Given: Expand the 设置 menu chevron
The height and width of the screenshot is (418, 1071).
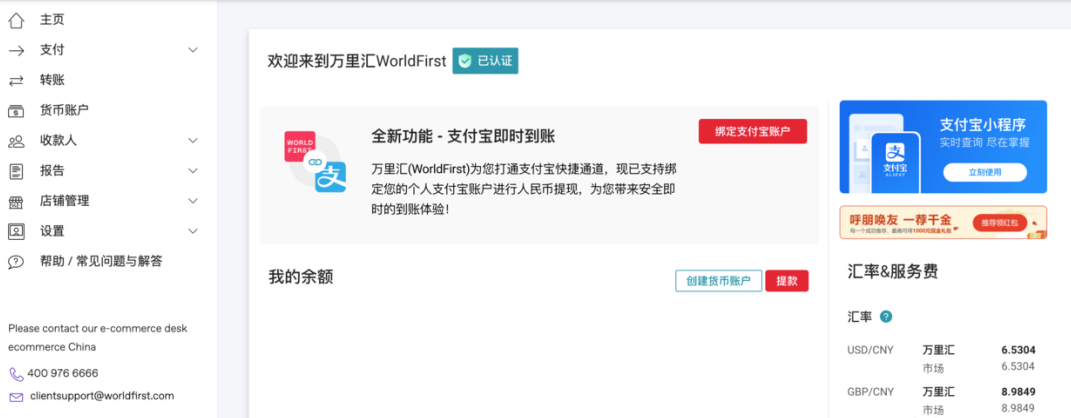Looking at the screenshot, I should (x=193, y=232).
